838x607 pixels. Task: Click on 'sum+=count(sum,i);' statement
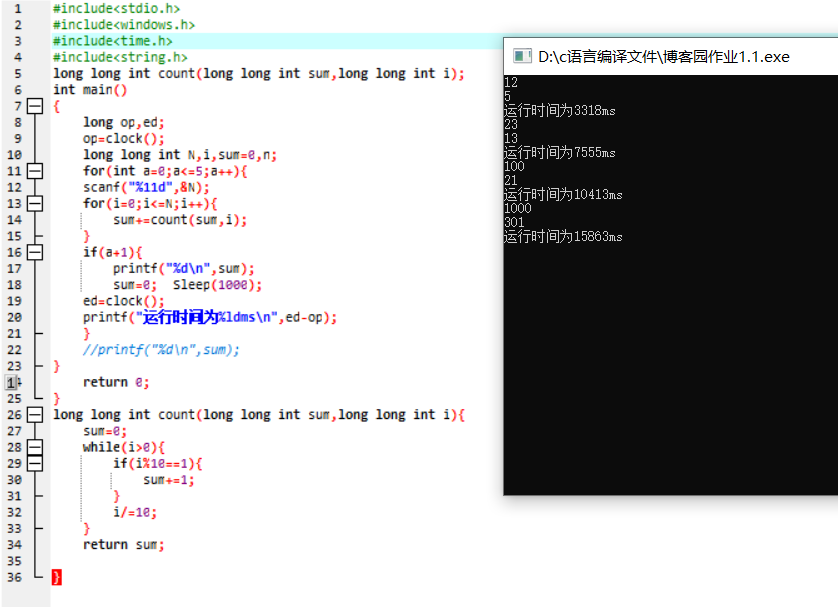tap(180, 220)
